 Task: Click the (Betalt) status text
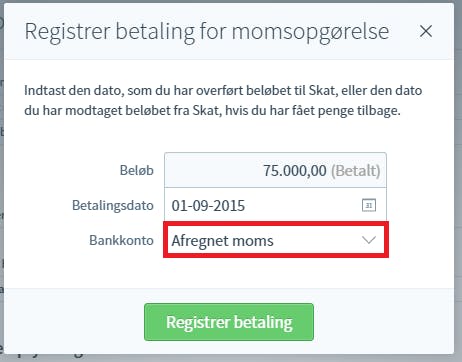click(356, 171)
